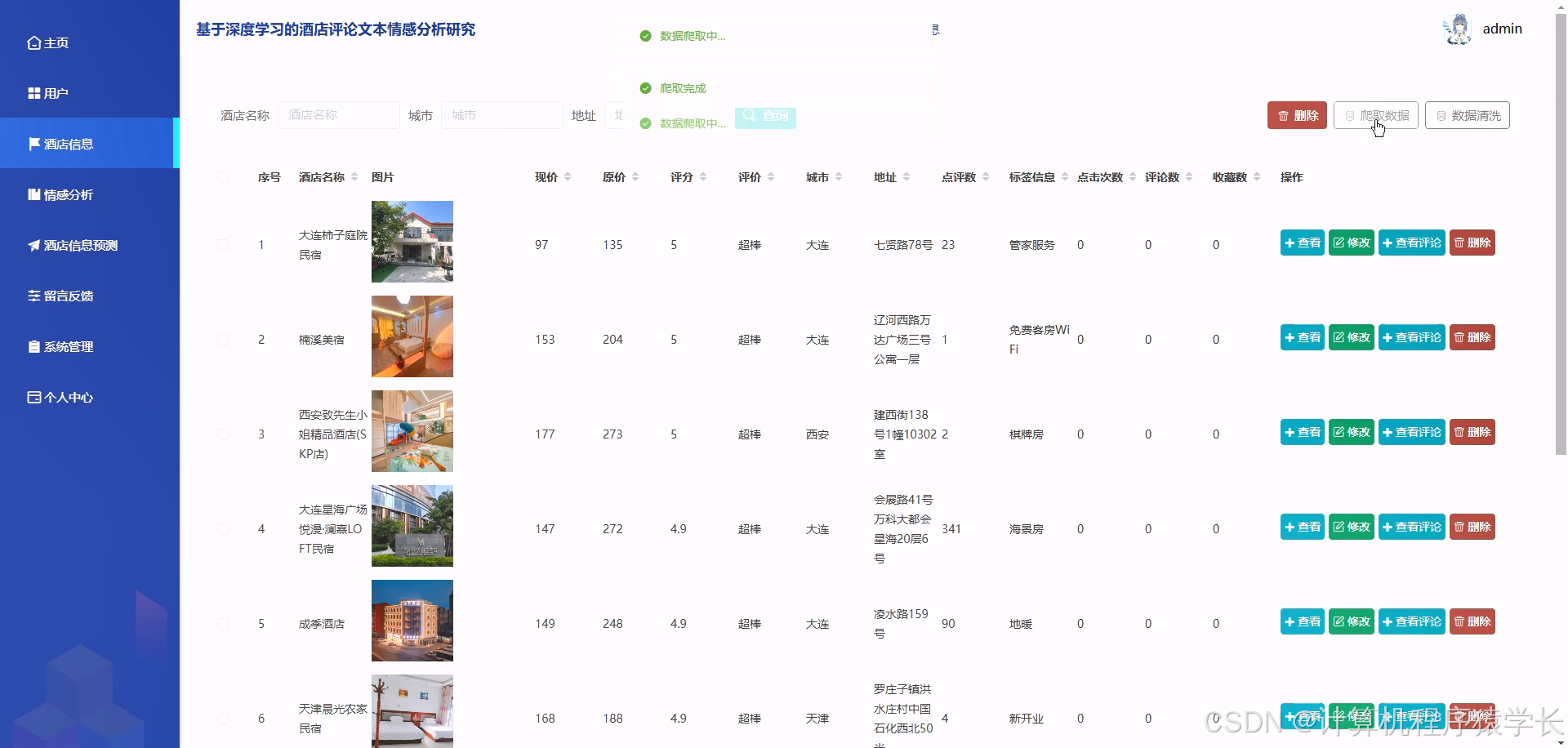1568x748 pixels.
Task: Open the 大连星海广场悦漫 building photo
Action: pyautogui.click(x=412, y=526)
